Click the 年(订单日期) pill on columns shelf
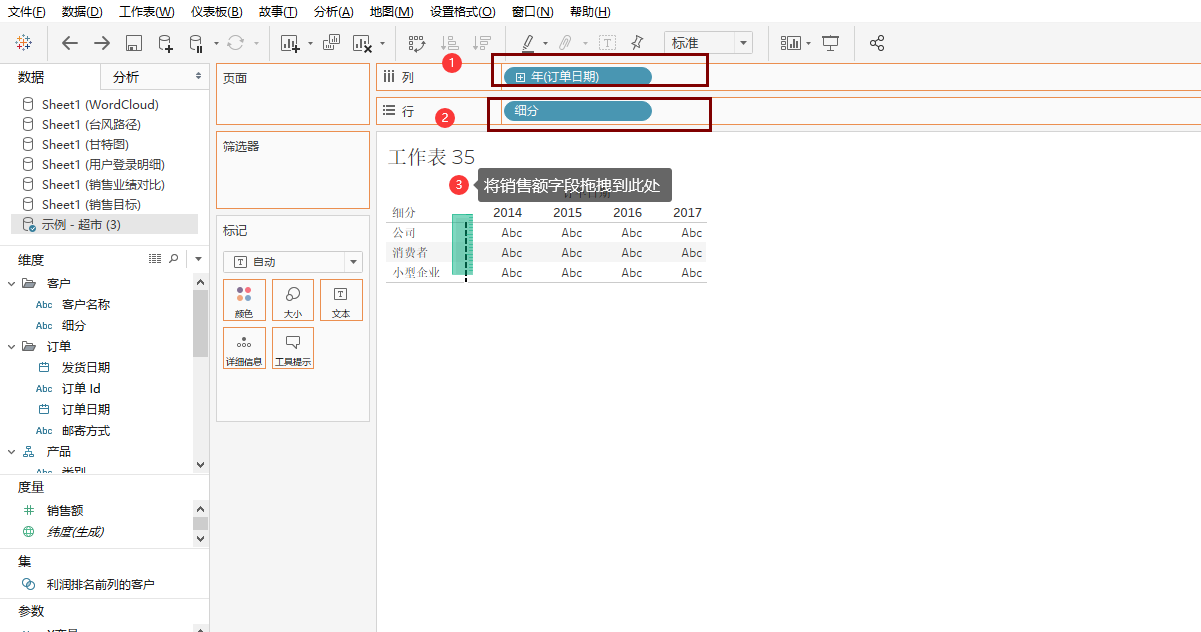Image resolution: width=1201 pixels, height=632 pixels. tap(578, 76)
